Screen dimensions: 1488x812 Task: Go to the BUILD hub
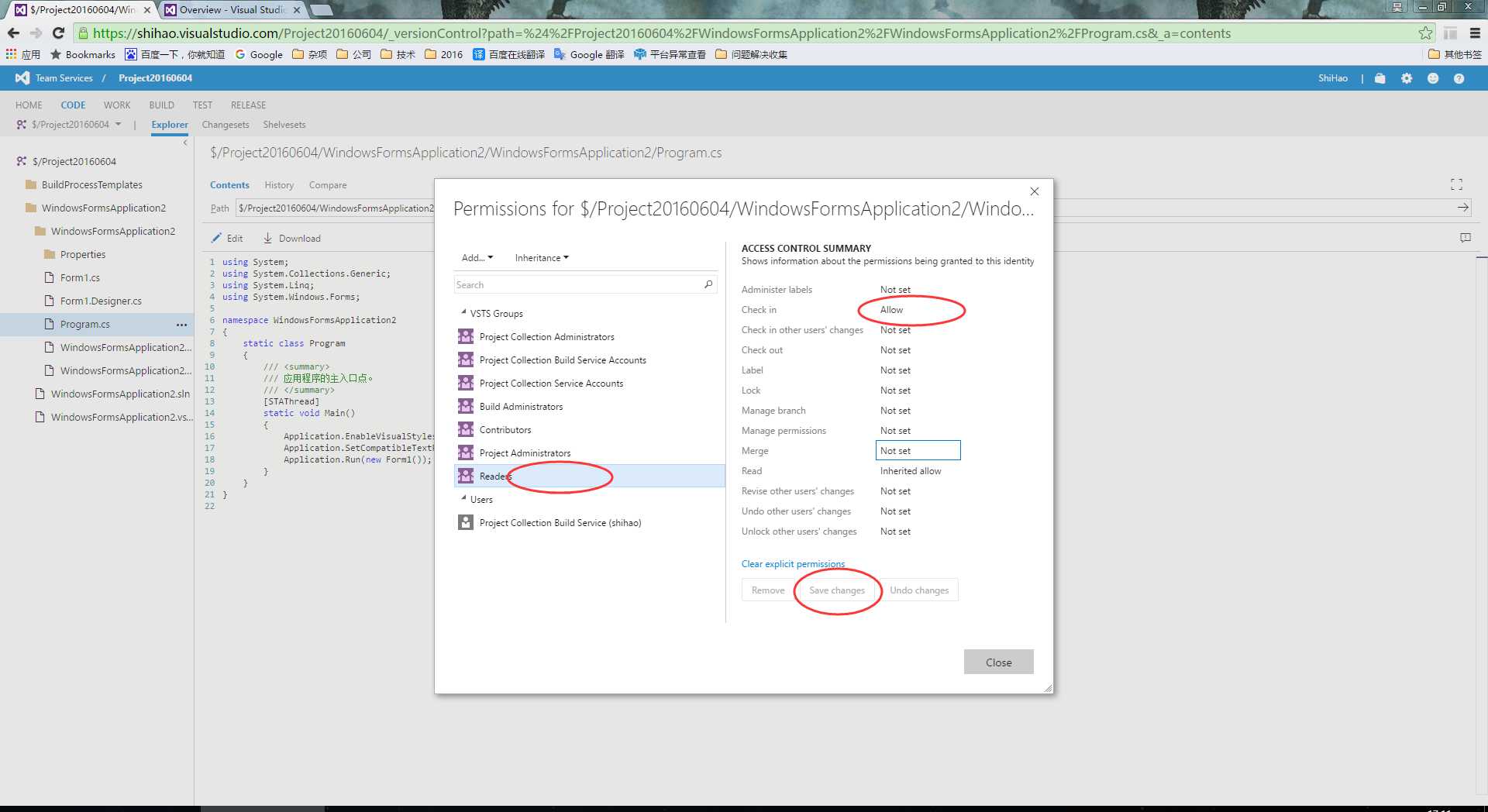click(161, 105)
